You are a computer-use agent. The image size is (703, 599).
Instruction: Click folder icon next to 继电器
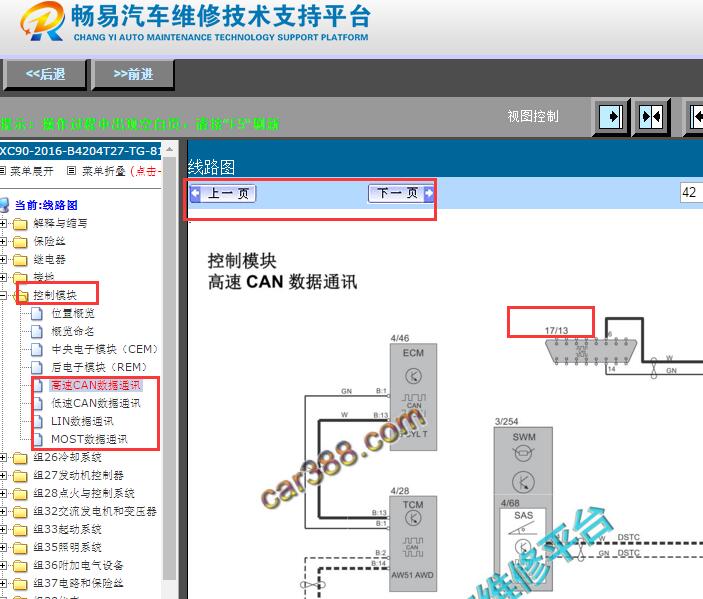click(x=20, y=260)
